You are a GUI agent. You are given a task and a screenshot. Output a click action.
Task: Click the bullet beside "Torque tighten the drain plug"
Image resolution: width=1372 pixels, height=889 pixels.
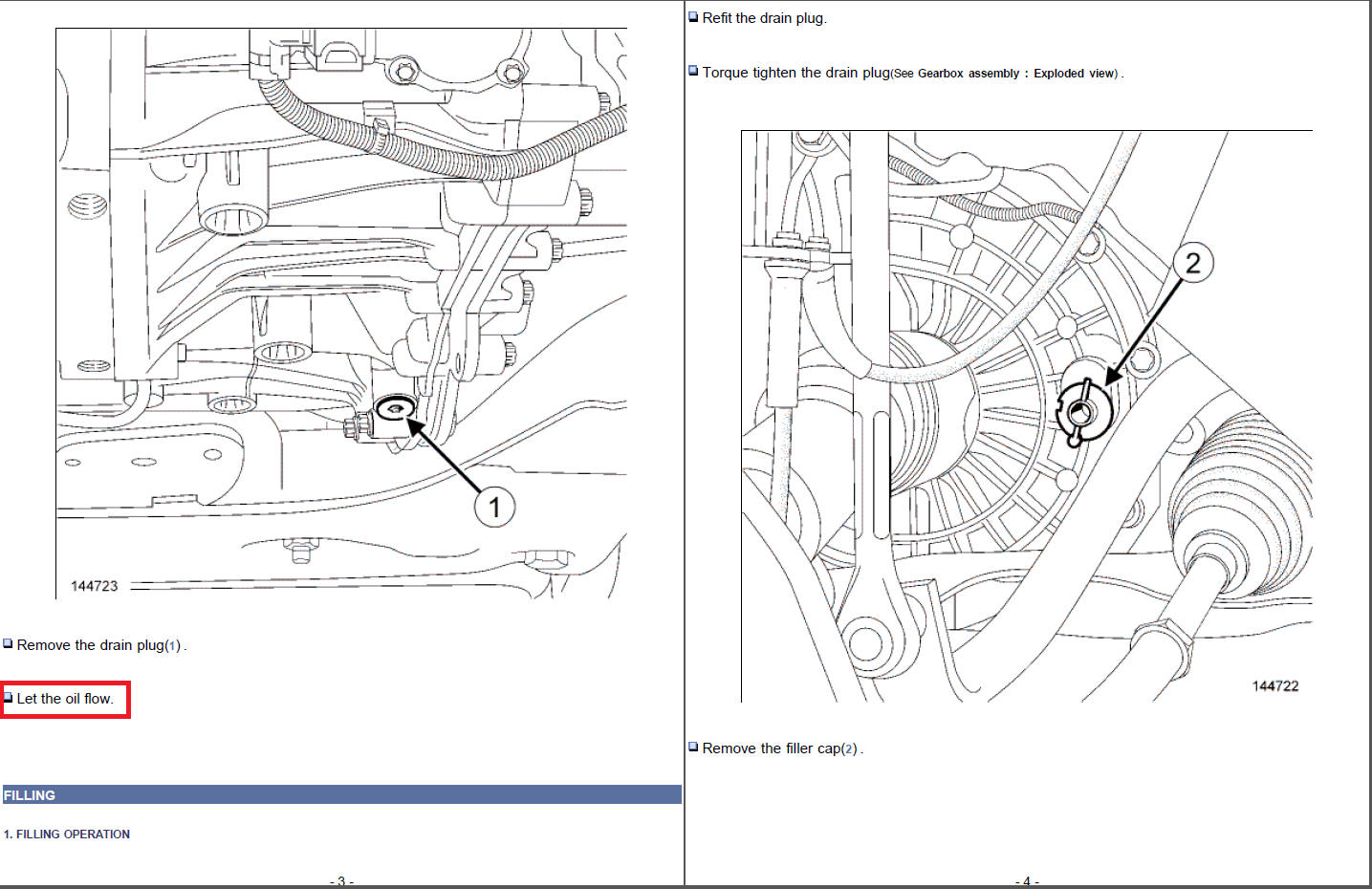[x=693, y=72]
